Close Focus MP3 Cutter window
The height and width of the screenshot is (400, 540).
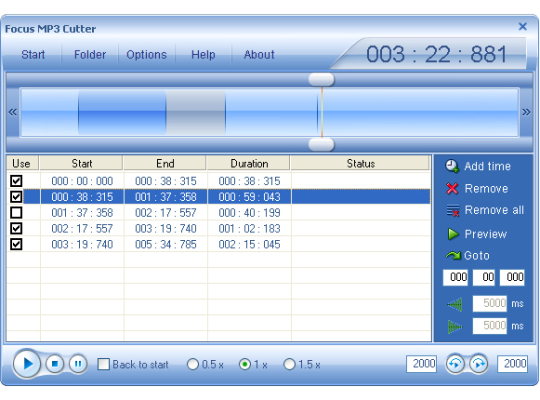point(522,27)
